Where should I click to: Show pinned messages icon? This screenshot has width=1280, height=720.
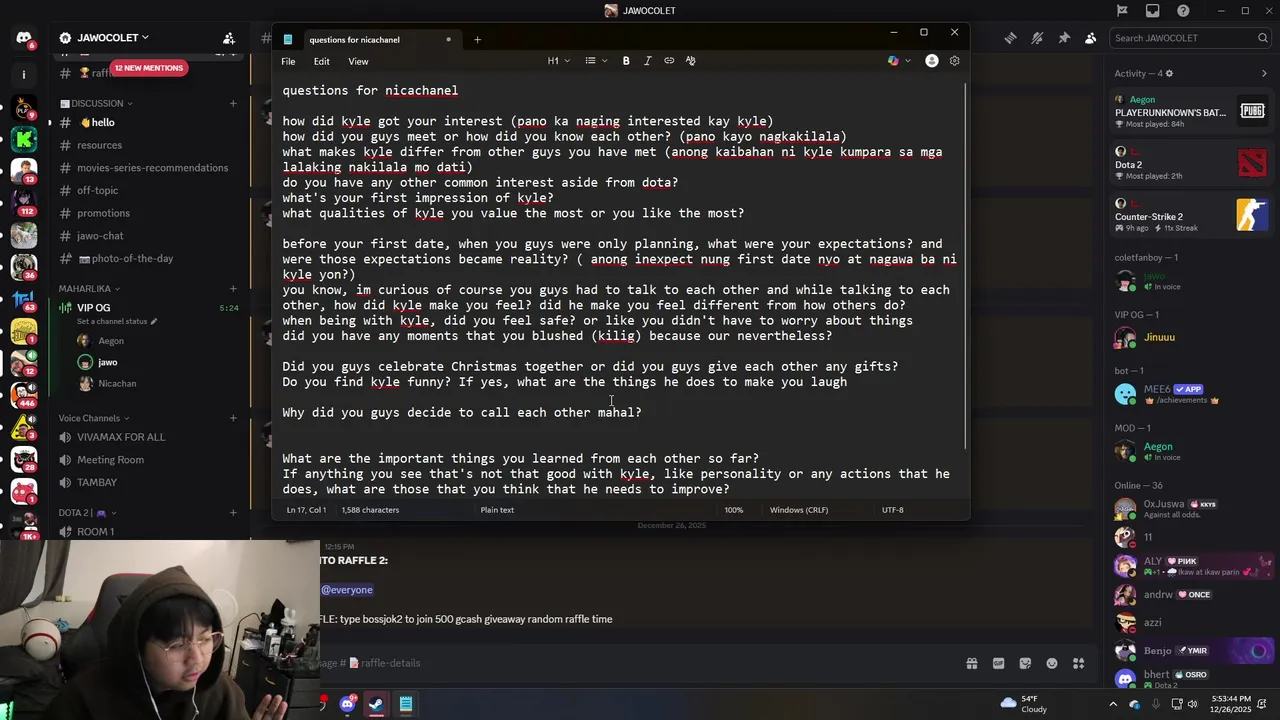point(1064,38)
